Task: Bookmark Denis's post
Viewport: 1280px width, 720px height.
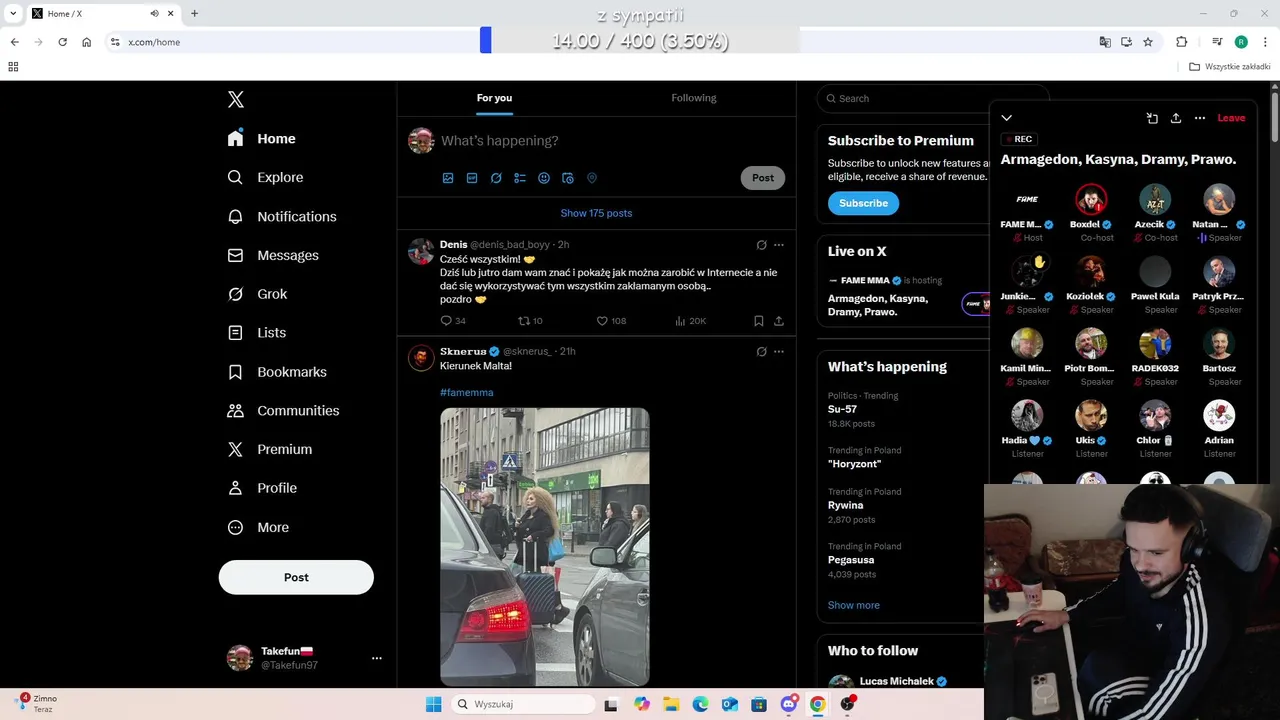Action: point(759,321)
